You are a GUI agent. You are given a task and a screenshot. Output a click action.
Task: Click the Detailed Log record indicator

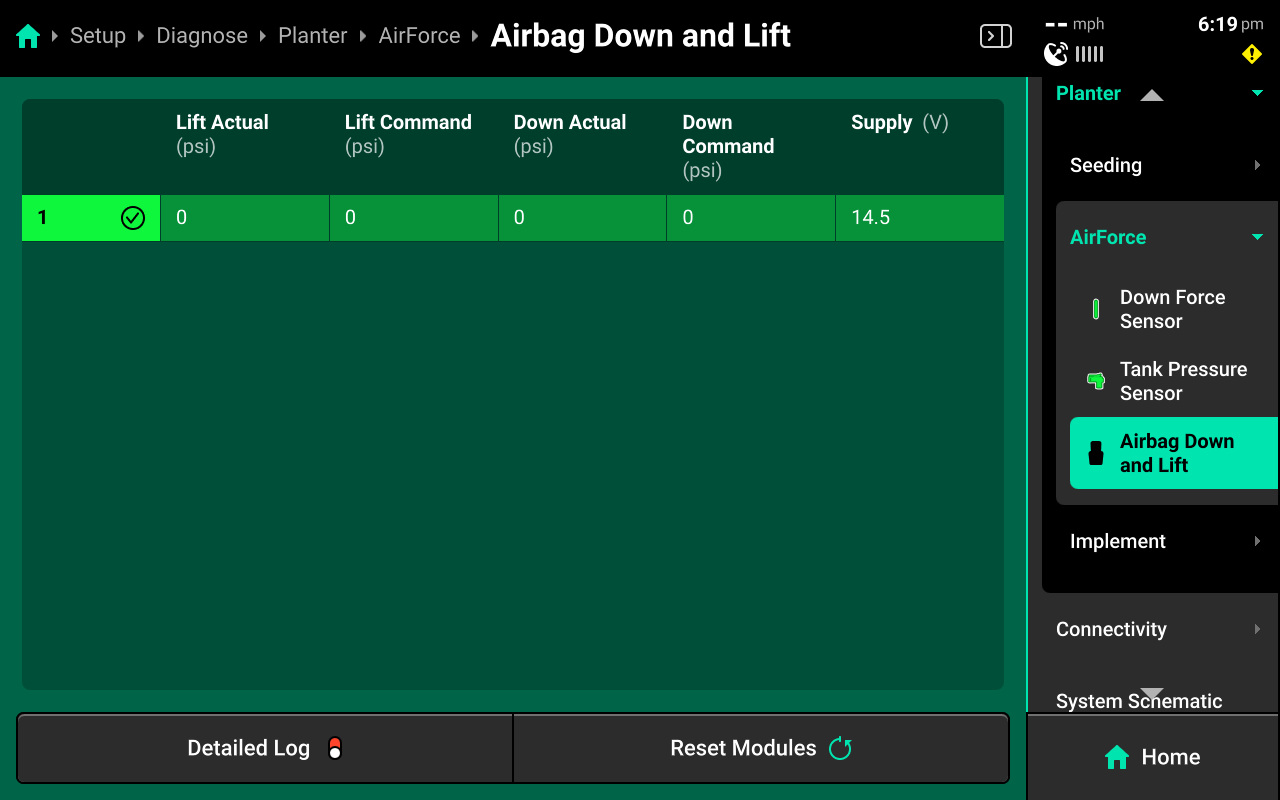(335, 748)
